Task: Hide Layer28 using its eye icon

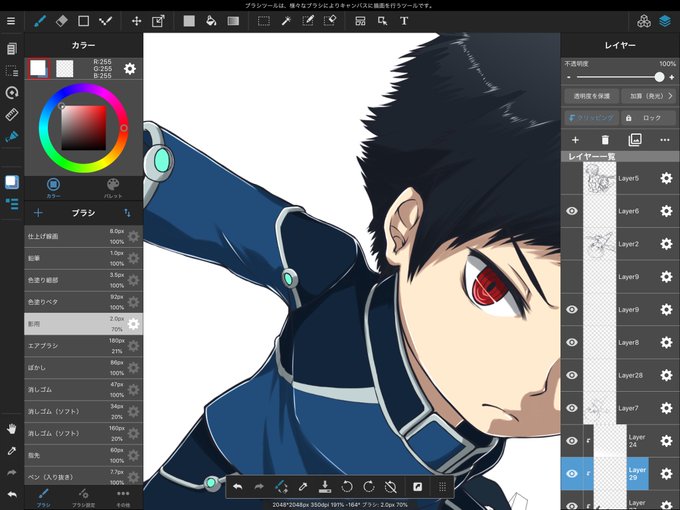Action: tap(572, 375)
